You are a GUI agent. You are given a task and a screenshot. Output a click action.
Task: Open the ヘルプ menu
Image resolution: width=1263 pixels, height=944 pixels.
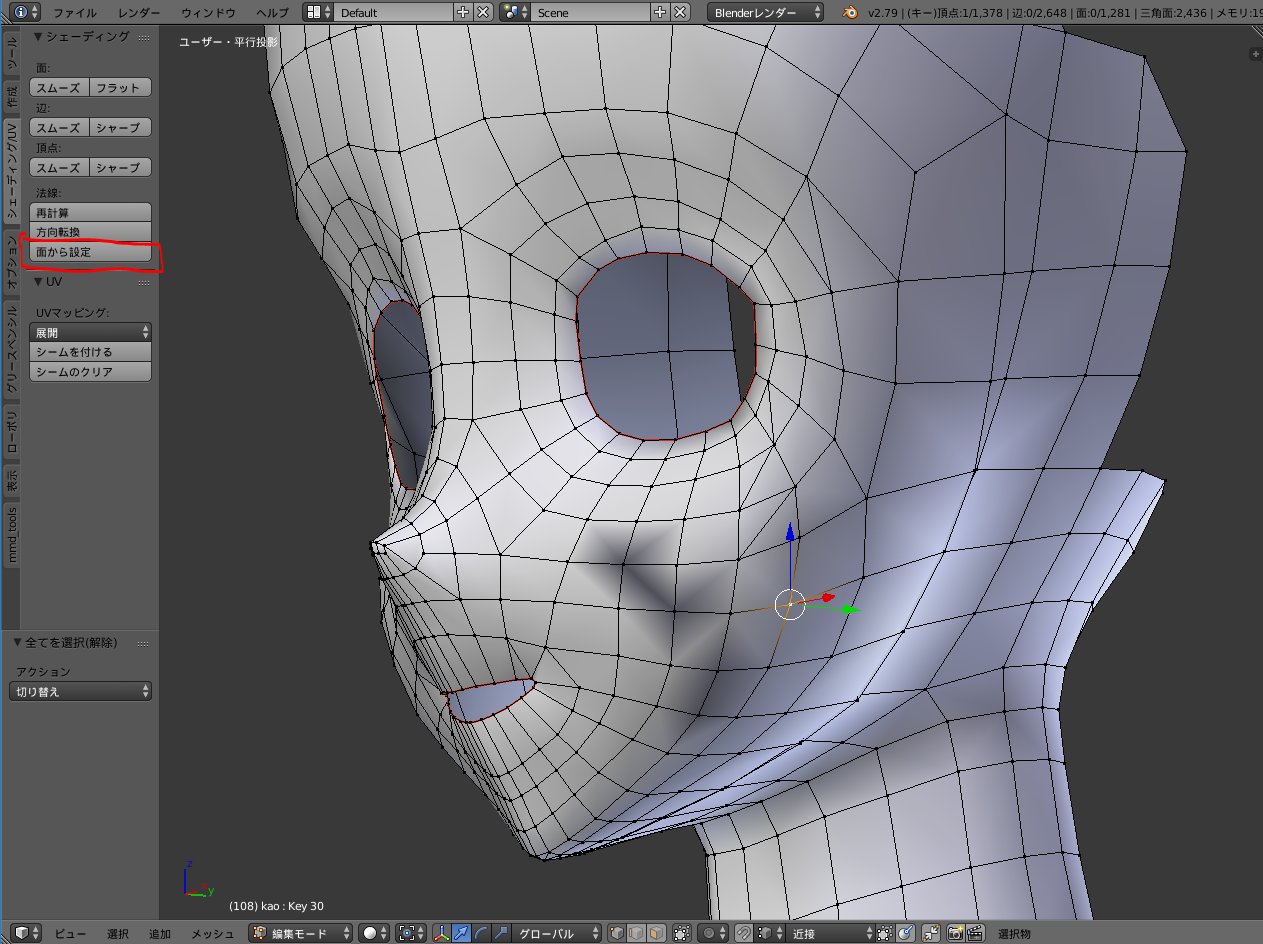pyautogui.click(x=272, y=12)
